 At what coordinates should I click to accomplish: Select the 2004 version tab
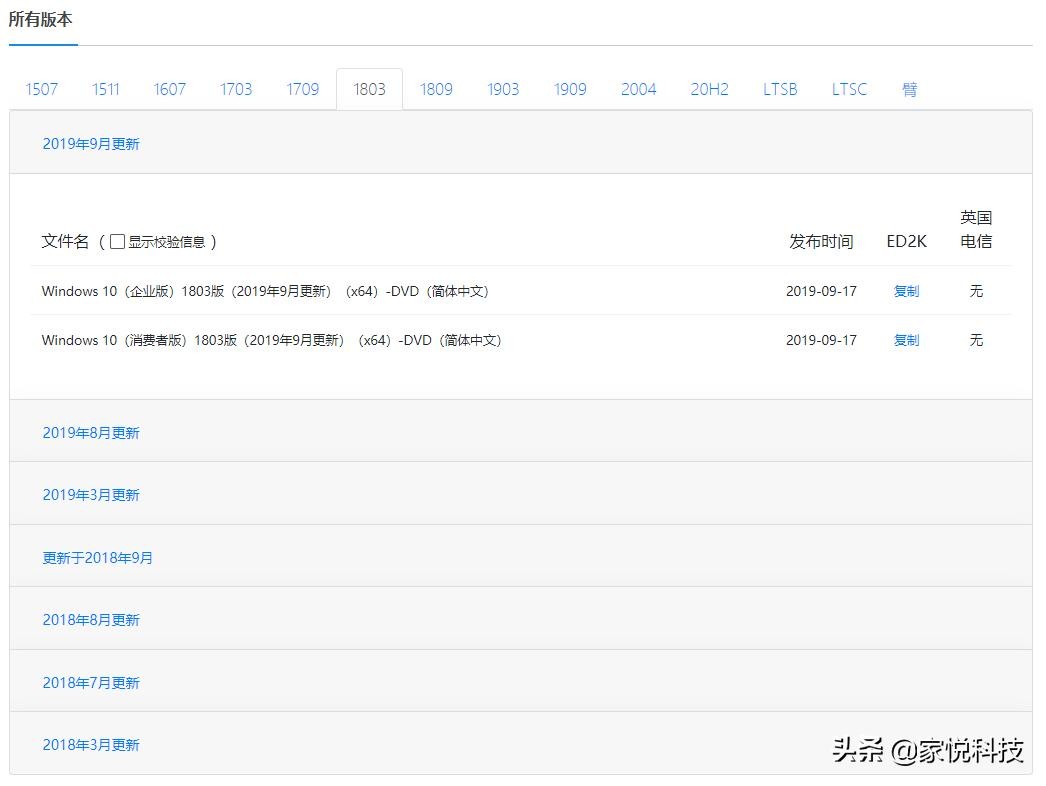click(x=638, y=89)
